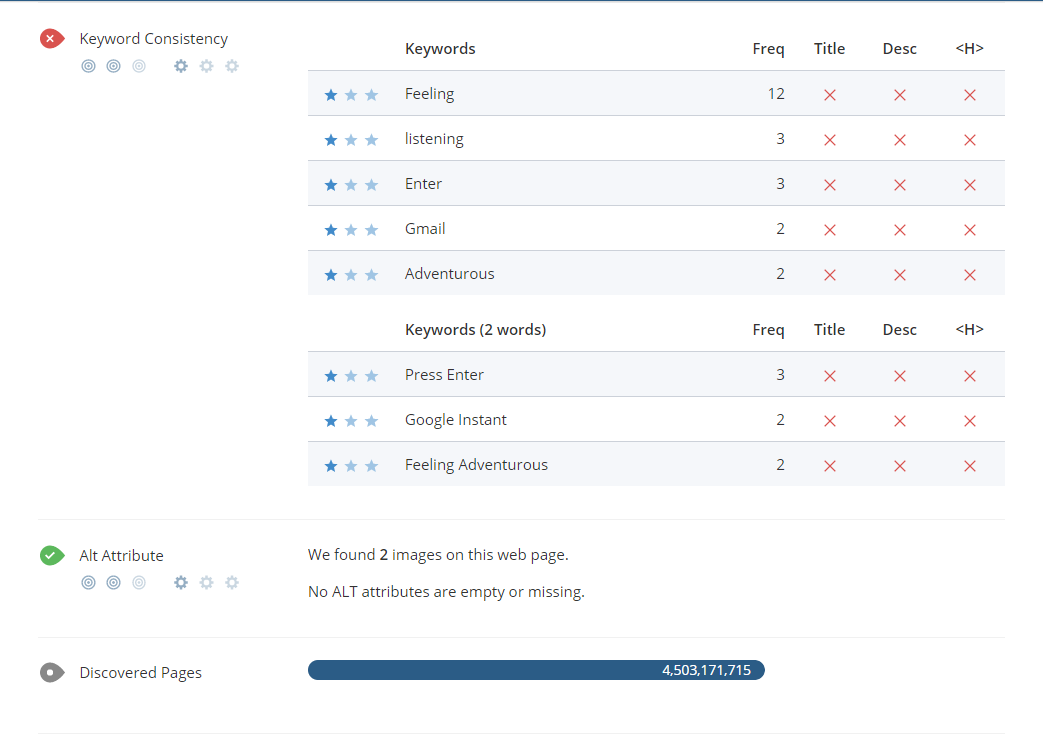Click the last star in the Gmail row

point(372,230)
